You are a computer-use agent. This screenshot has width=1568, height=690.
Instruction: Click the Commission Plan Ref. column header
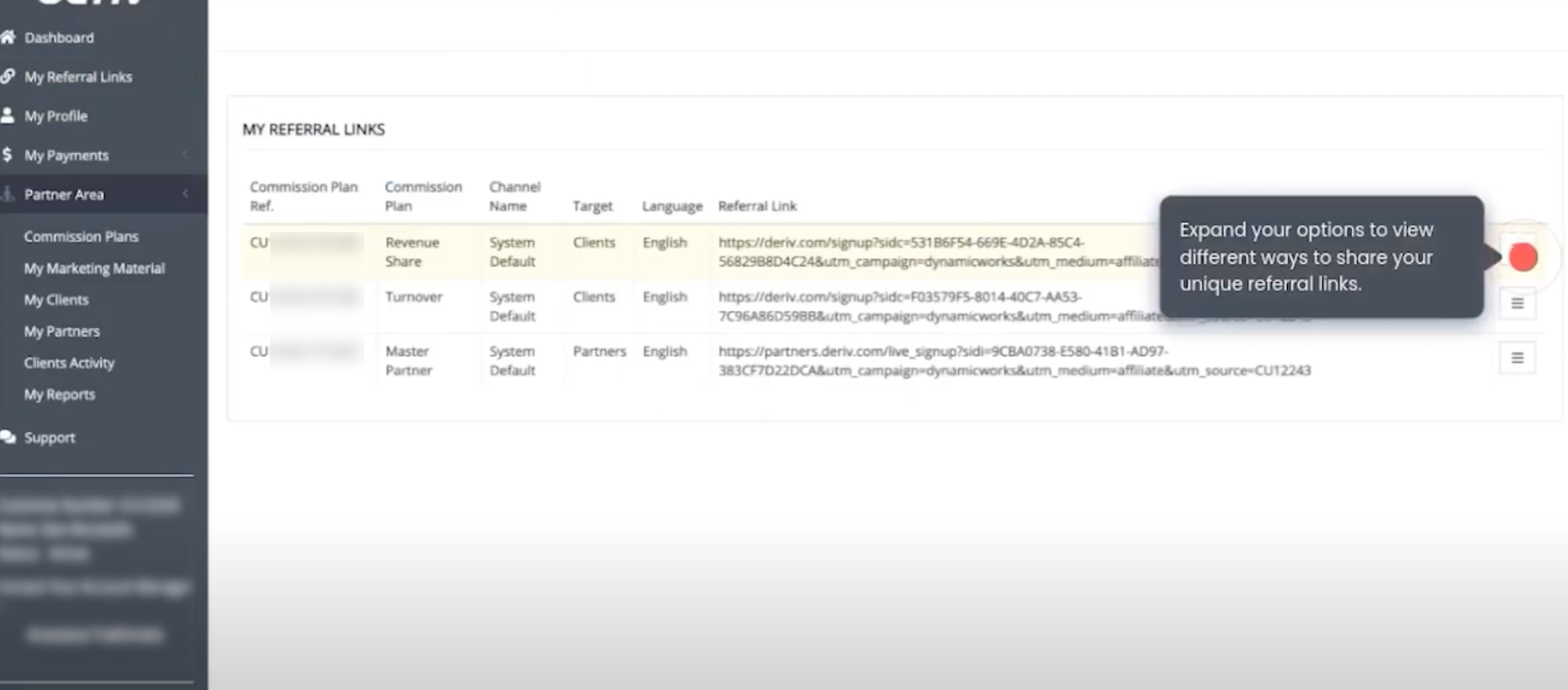point(304,196)
